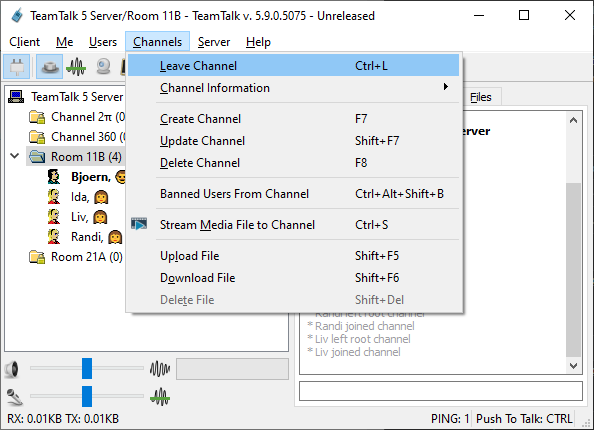Click the speaker volume icon

point(13,369)
